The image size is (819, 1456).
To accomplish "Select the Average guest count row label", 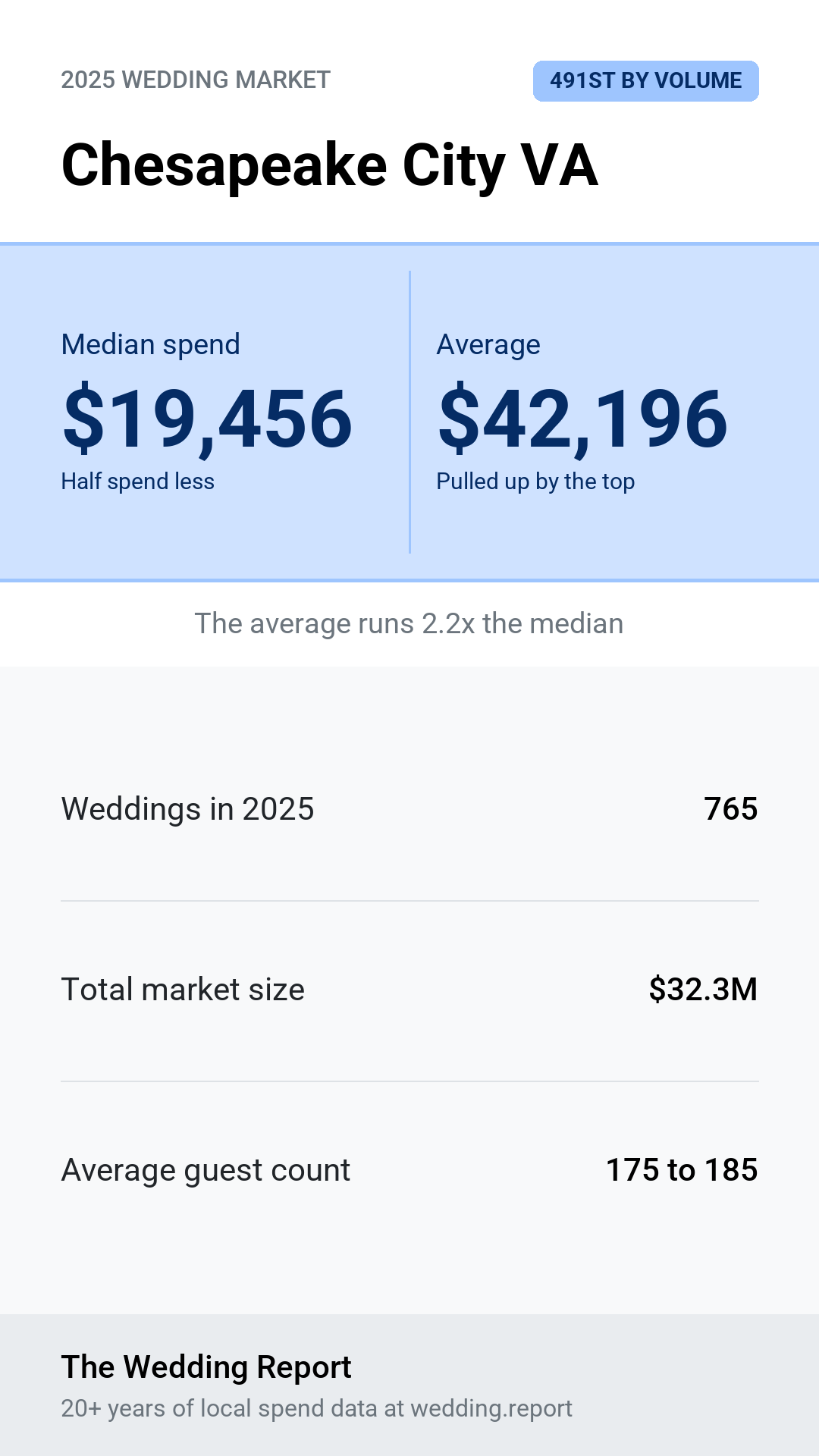I will point(206,1170).
